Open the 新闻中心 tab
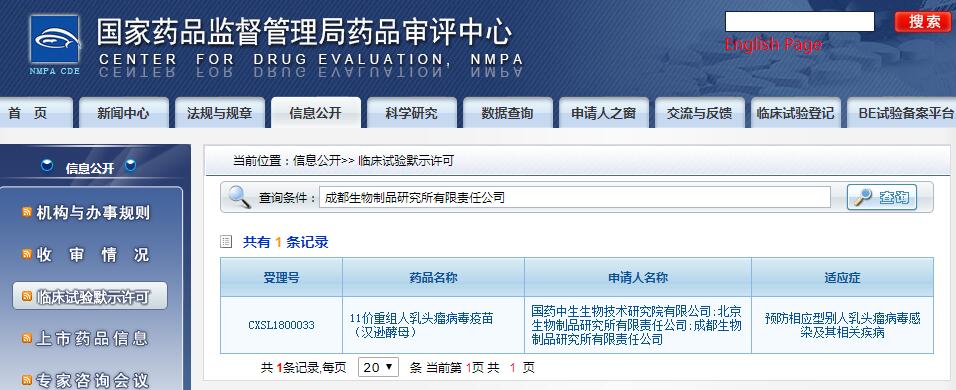The height and width of the screenshot is (390, 956). pyautogui.click(x=124, y=113)
